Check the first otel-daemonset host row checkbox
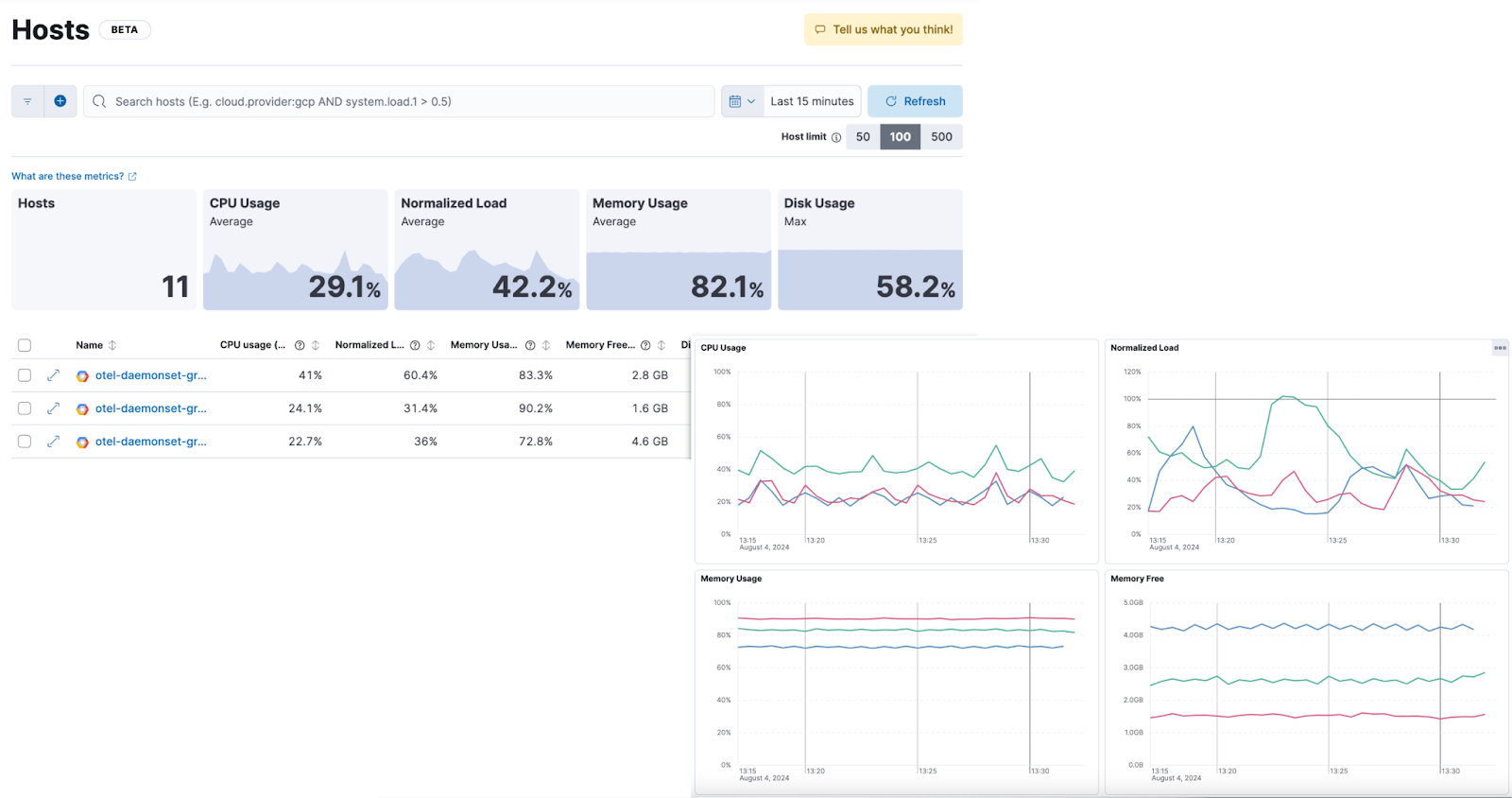This screenshot has width=1512, height=798. (25, 375)
